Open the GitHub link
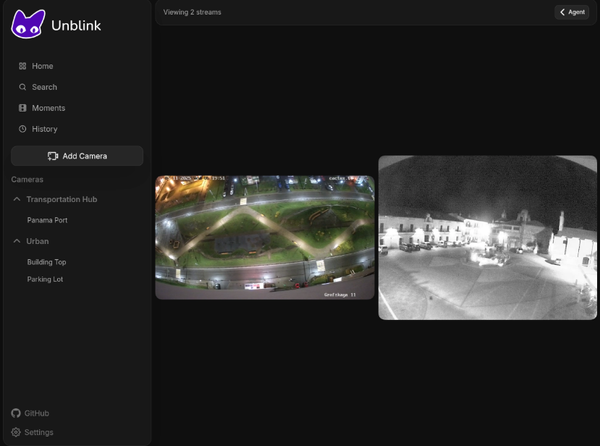The image size is (600, 446). tap(30, 413)
